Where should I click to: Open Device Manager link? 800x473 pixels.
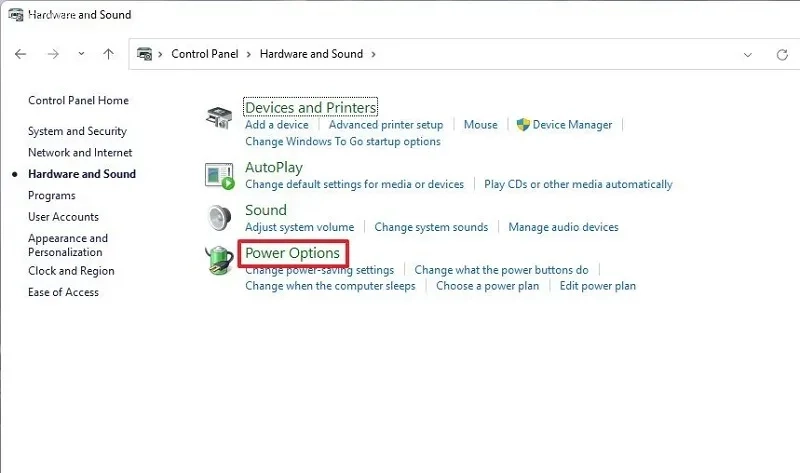click(x=572, y=125)
